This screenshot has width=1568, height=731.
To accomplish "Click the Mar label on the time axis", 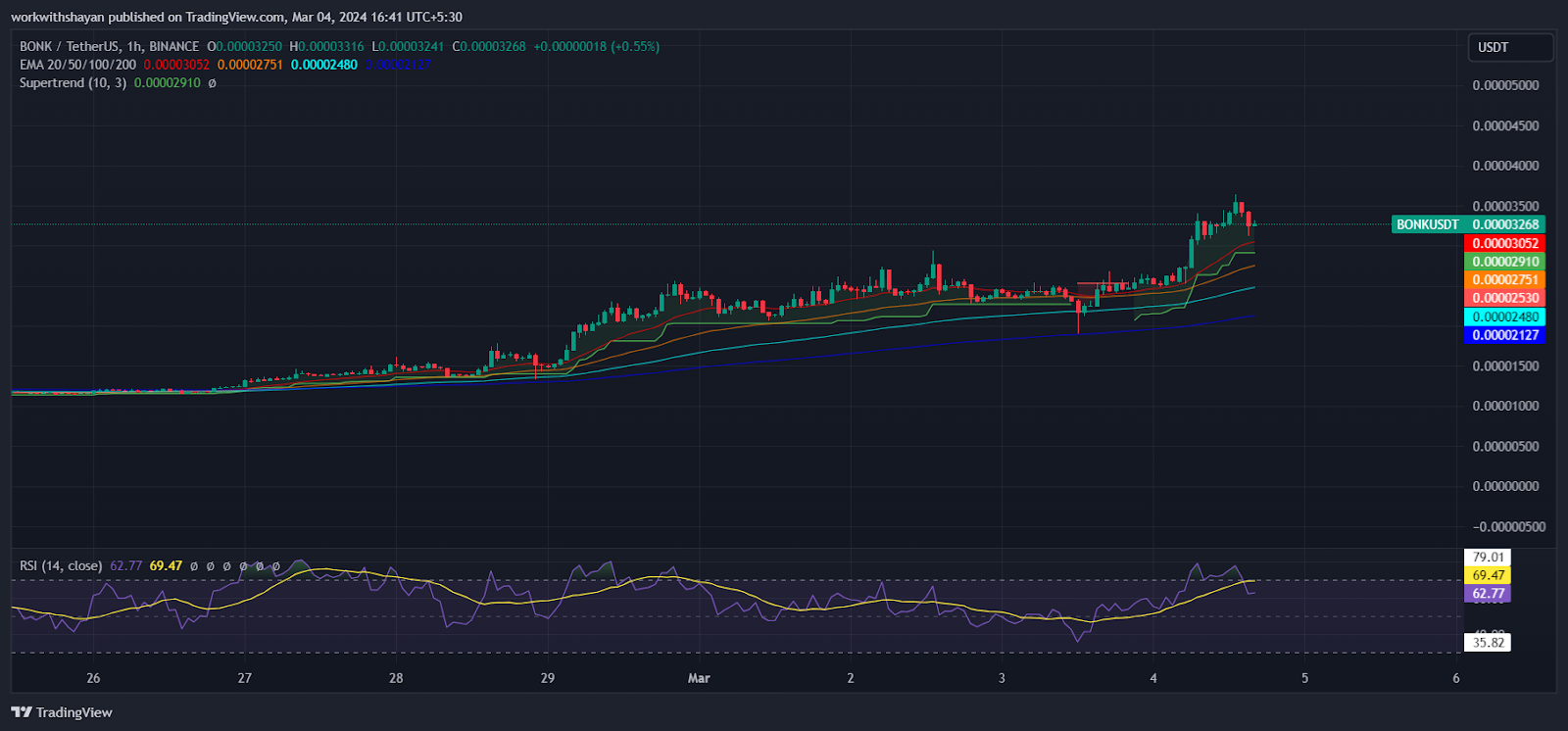I will coord(699,678).
